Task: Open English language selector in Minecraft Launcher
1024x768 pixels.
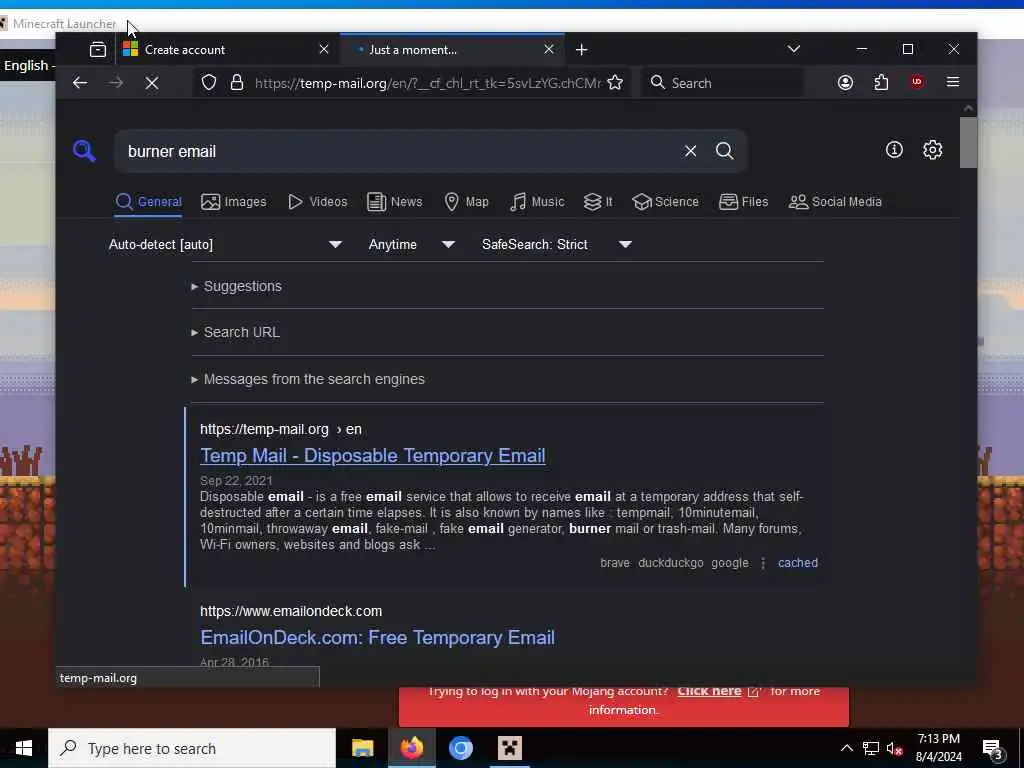Action: [27, 65]
